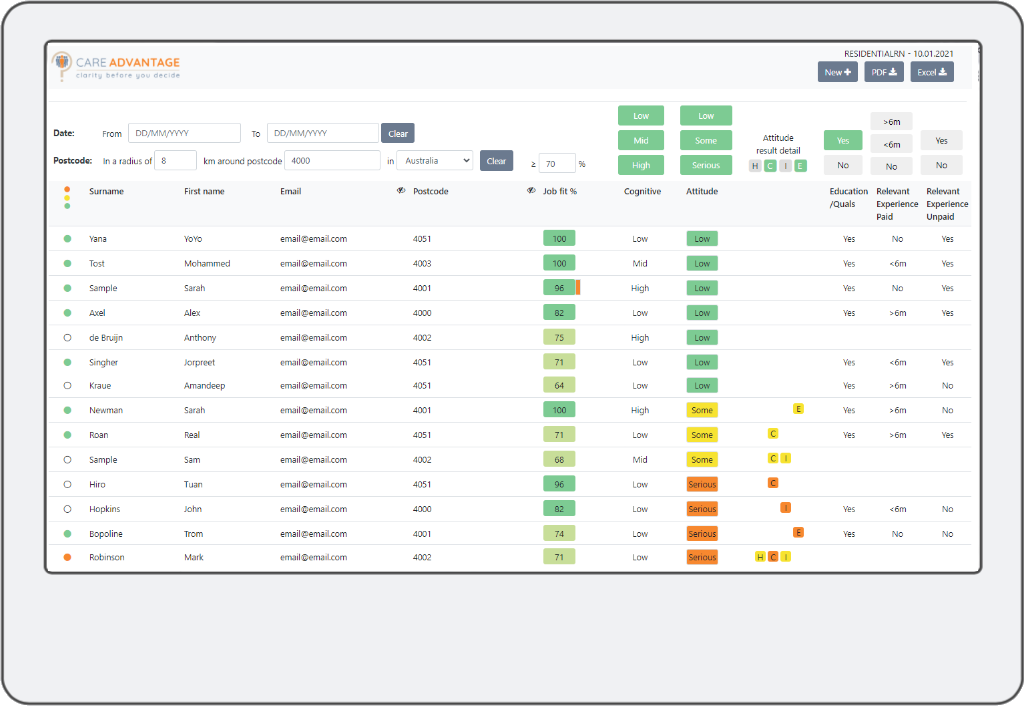This screenshot has height=706, width=1024.
Task: Toggle the H attitude detail filter
Action: (x=756, y=166)
